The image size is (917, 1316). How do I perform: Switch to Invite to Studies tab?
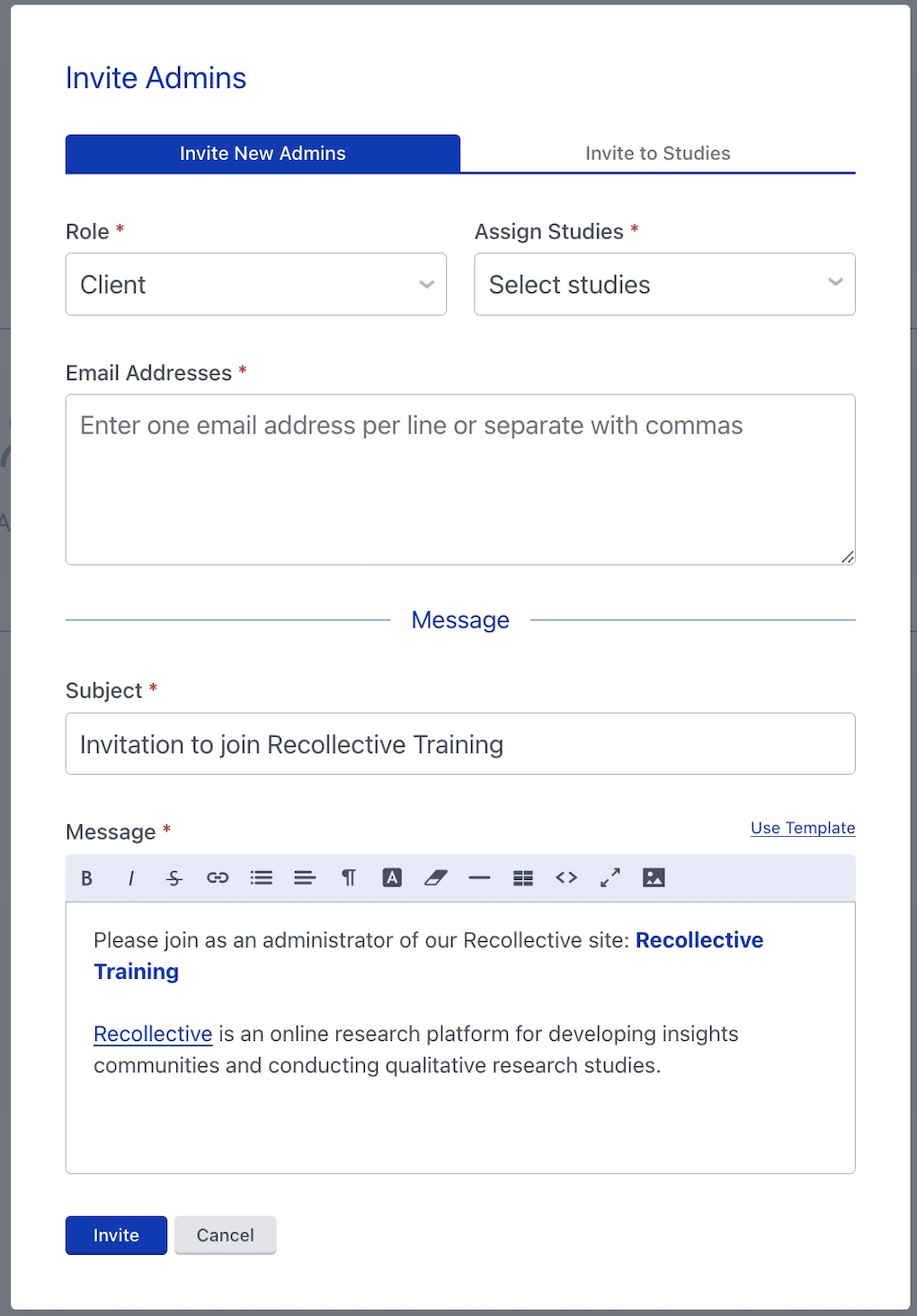coord(658,154)
